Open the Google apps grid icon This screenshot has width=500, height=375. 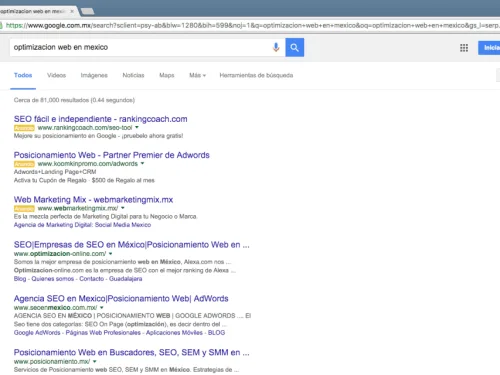point(464,48)
